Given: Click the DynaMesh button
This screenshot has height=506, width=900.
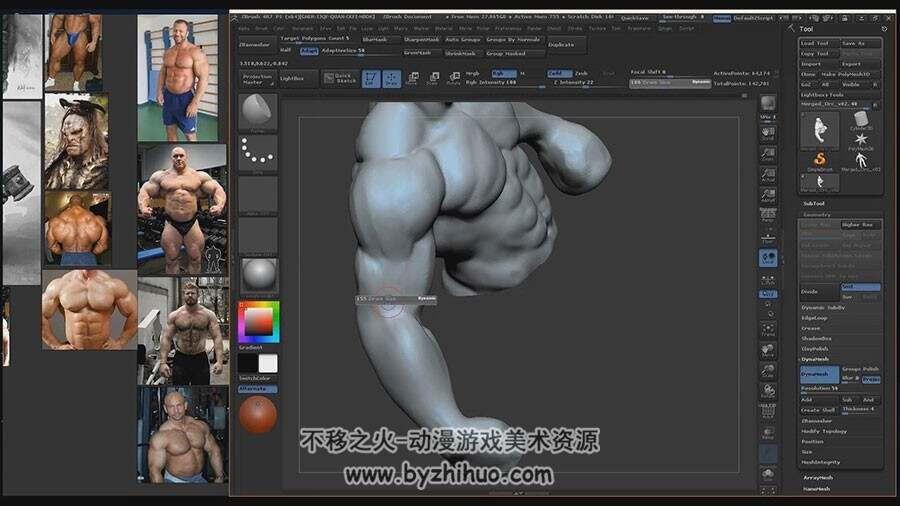Looking at the screenshot, I should (x=819, y=374).
